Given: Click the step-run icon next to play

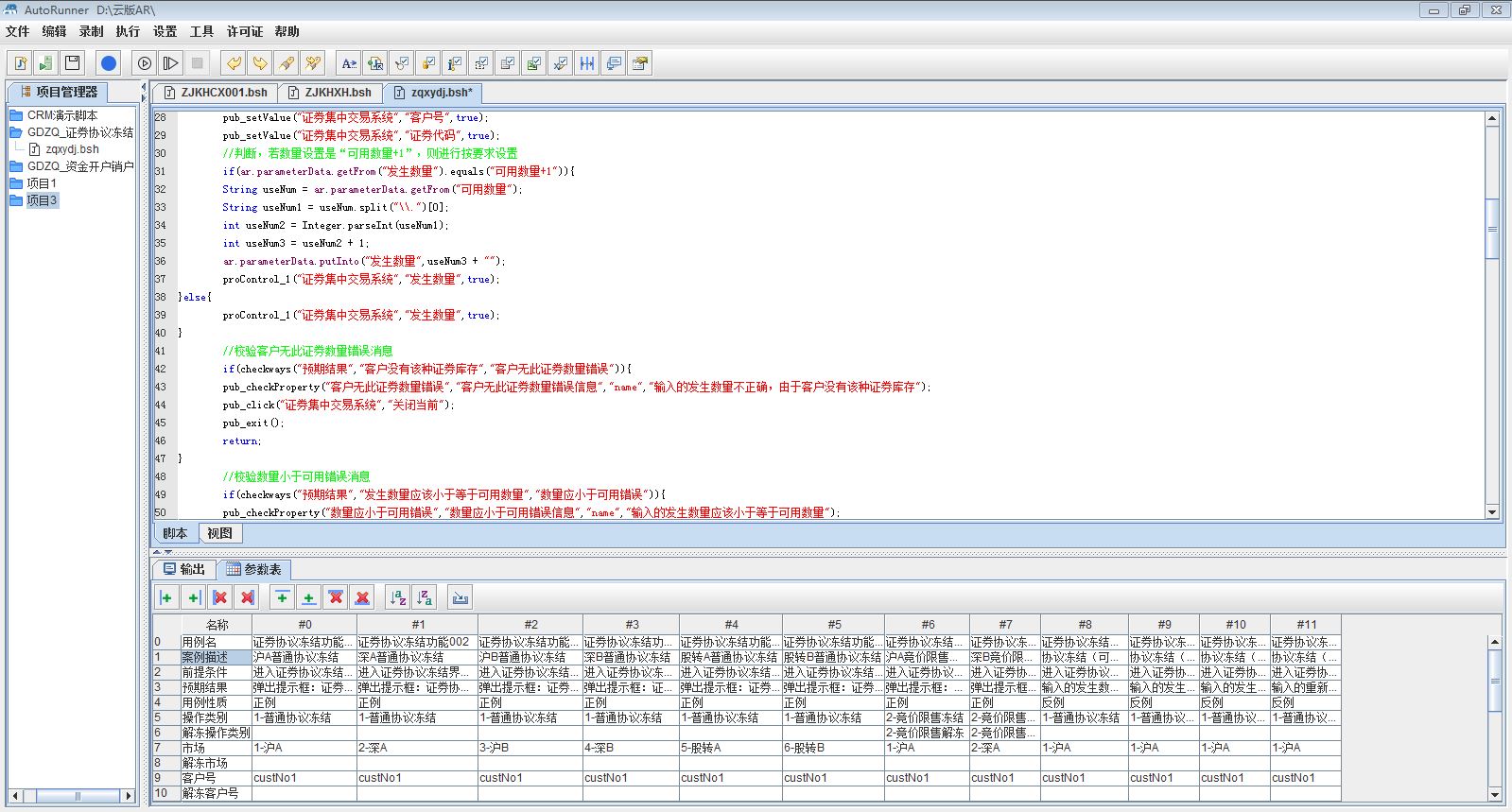Looking at the screenshot, I should (170, 63).
